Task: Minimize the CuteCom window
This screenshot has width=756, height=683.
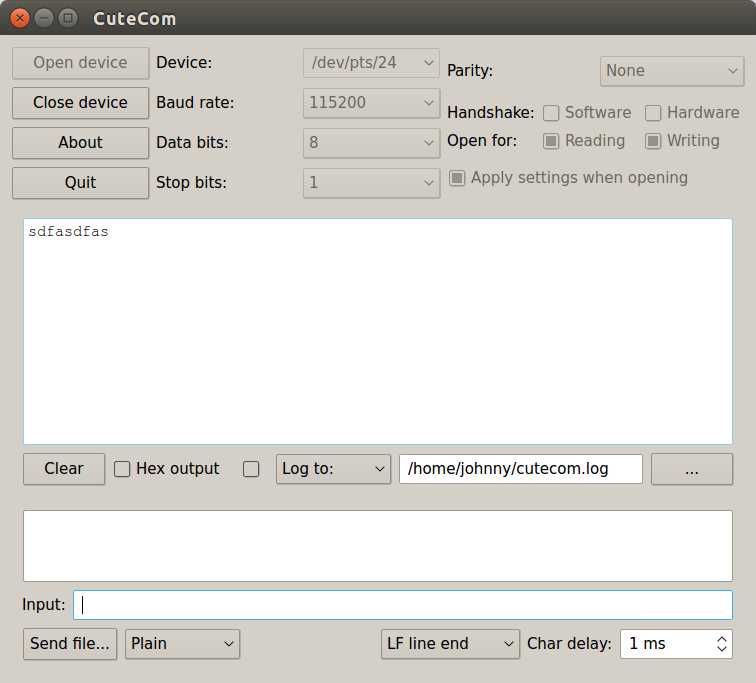Action: click(x=44, y=18)
